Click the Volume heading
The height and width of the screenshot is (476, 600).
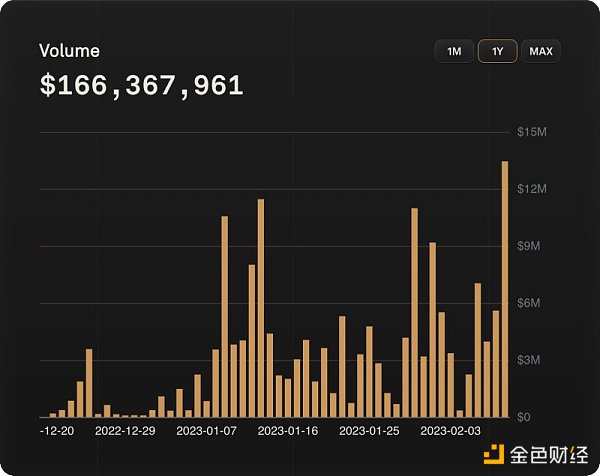pyautogui.click(x=69, y=51)
